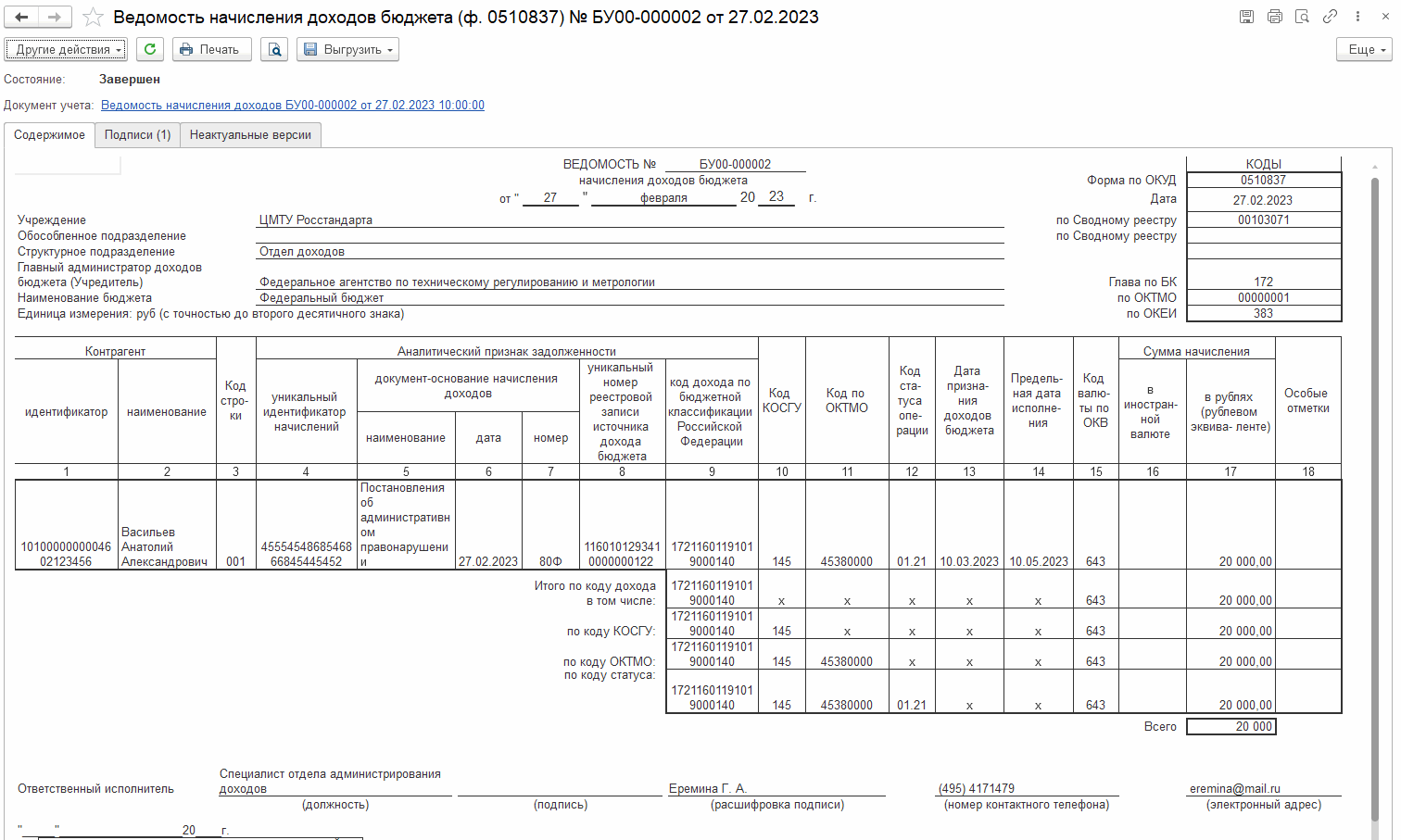
Task: Select the OKUD form code '0510837'
Action: click(x=1264, y=180)
